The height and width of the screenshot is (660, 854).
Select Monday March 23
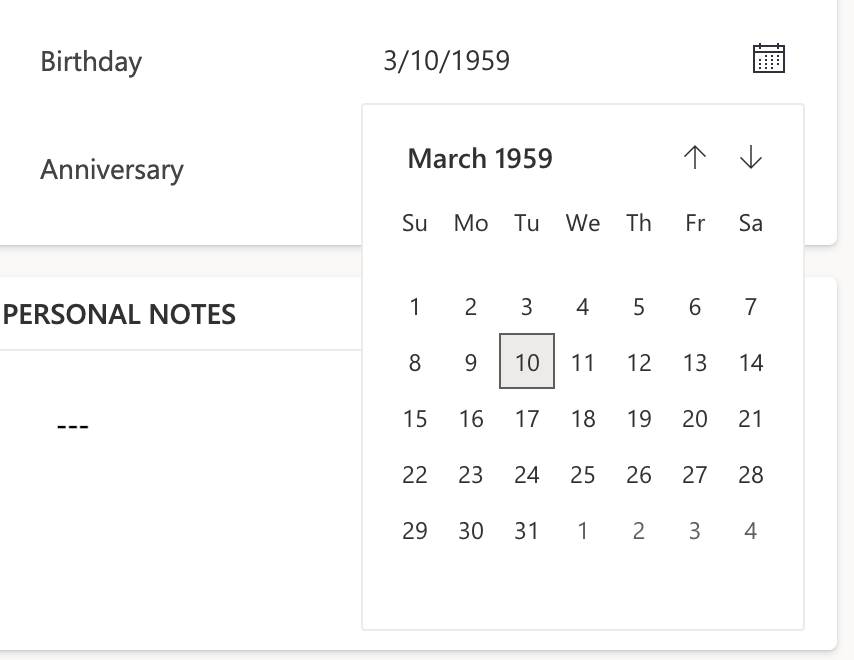coord(471,475)
